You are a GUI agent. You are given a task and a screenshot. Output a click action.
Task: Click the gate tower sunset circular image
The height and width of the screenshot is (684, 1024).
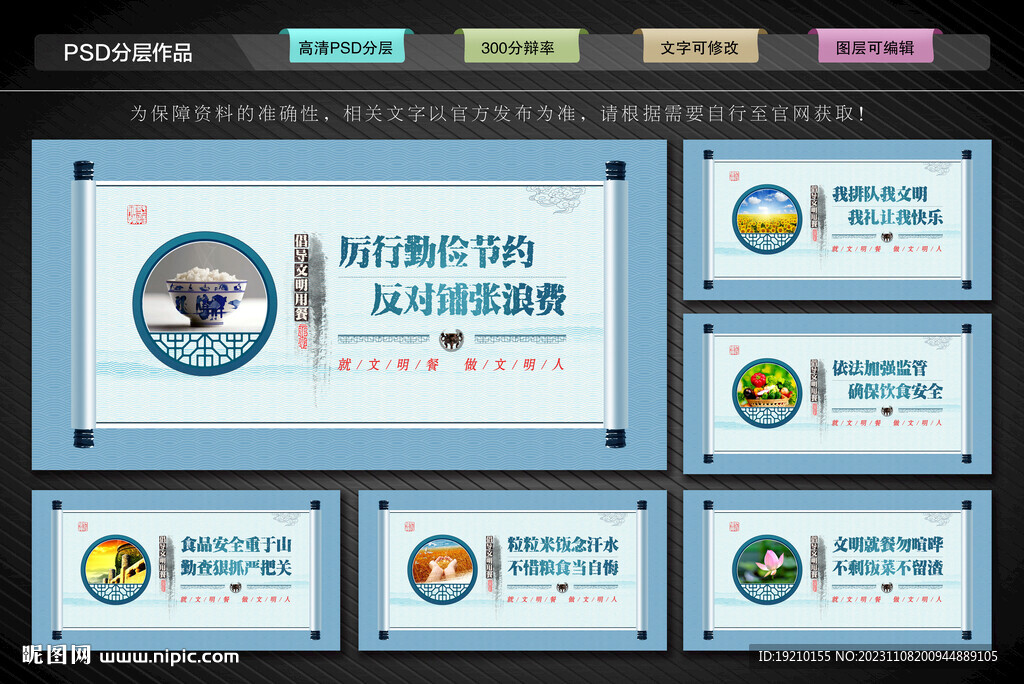pyautogui.click(x=116, y=570)
